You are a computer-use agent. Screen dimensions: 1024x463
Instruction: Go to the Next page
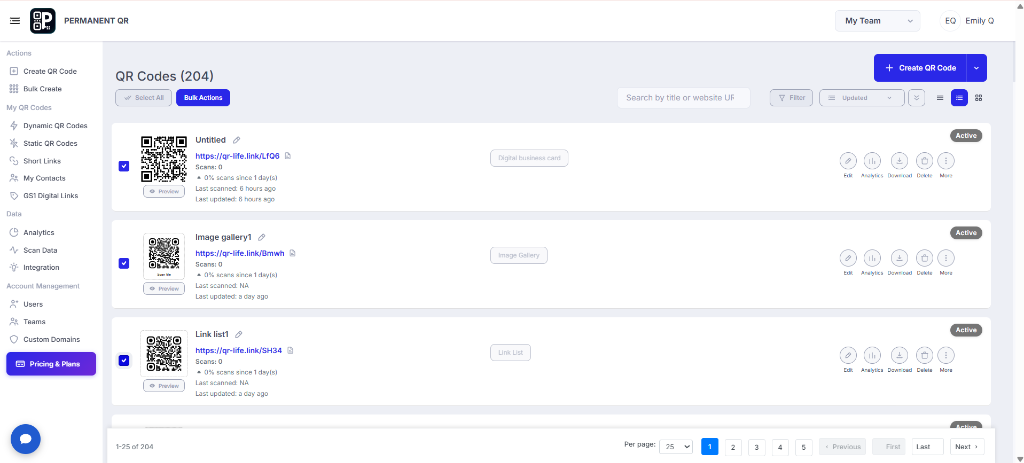coord(967,447)
